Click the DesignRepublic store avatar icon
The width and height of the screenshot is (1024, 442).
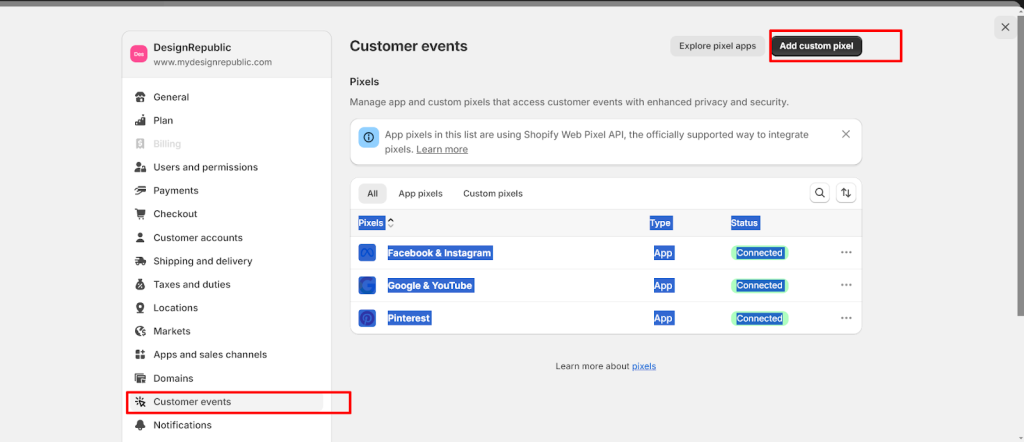(x=139, y=55)
